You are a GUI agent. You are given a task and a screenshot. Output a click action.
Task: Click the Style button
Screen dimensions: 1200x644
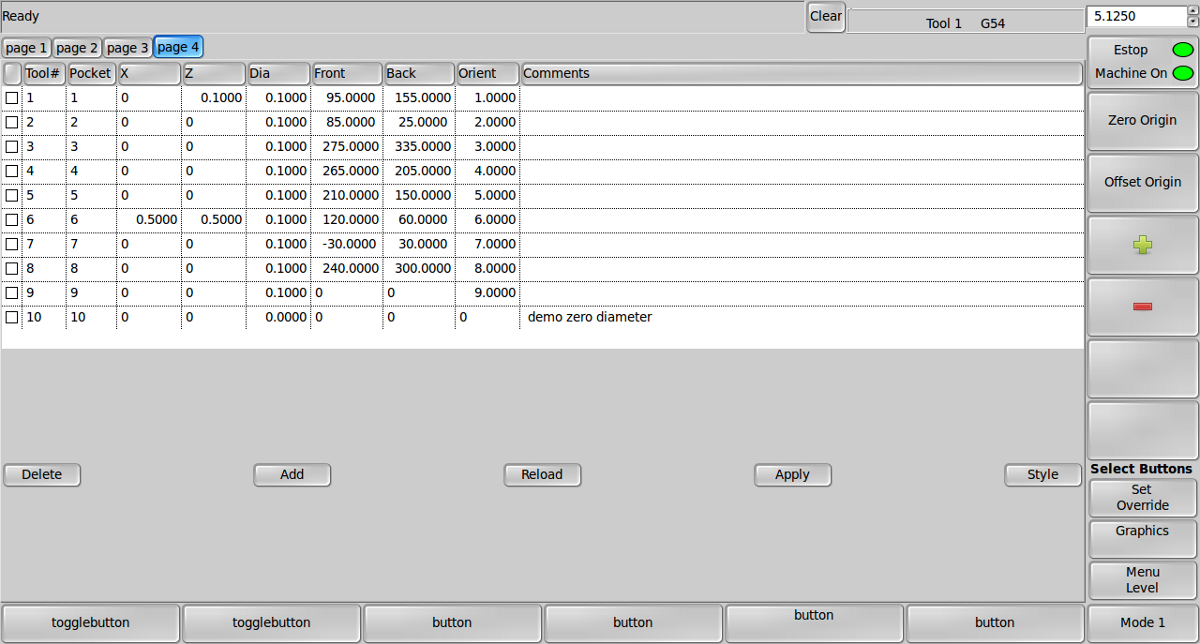tap(1043, 475)
